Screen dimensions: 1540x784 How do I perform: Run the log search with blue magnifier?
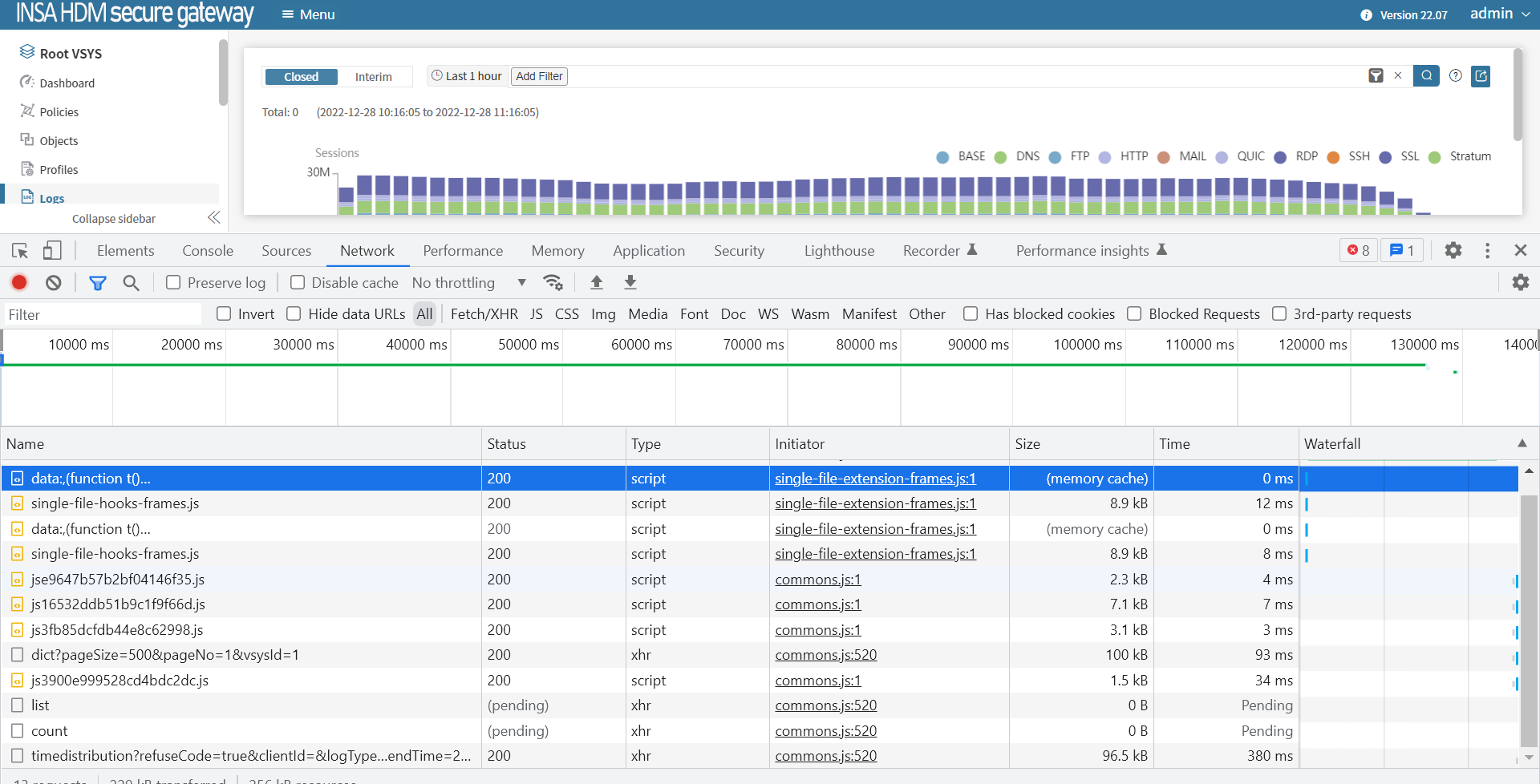[1426, 76]
